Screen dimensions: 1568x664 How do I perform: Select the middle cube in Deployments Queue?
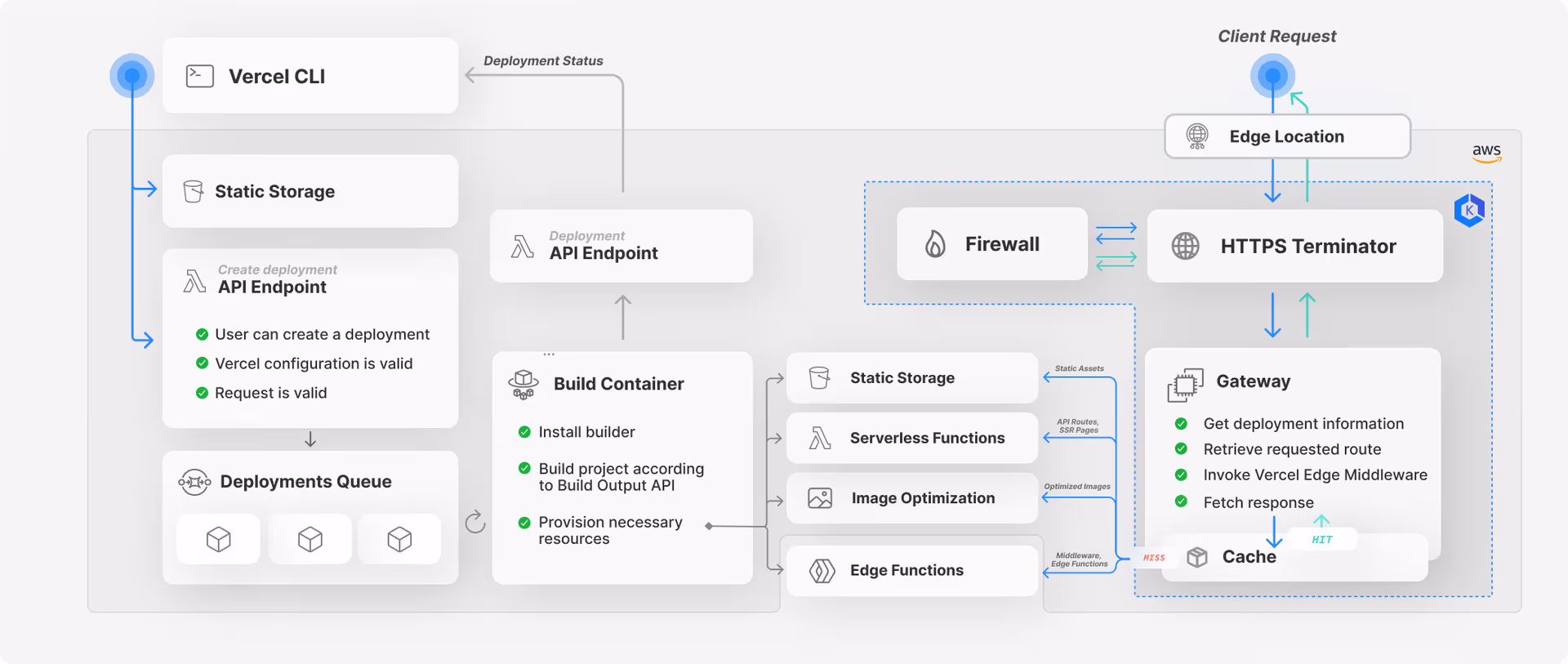click(x=310, y=539)
